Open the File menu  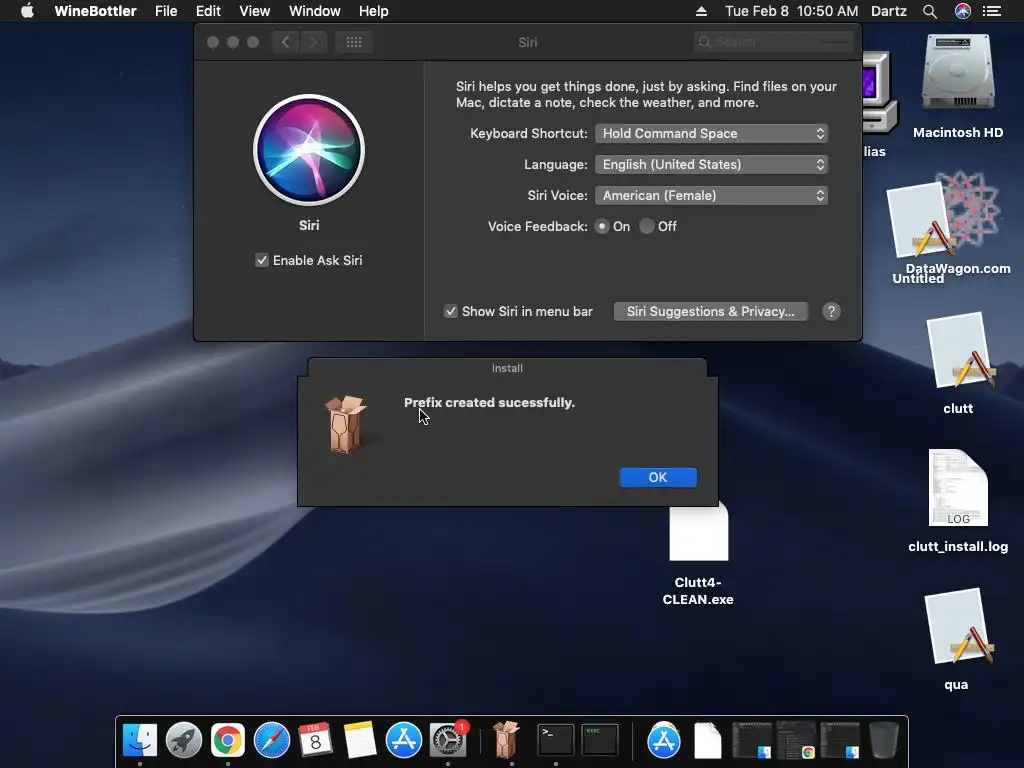(166, 11)
